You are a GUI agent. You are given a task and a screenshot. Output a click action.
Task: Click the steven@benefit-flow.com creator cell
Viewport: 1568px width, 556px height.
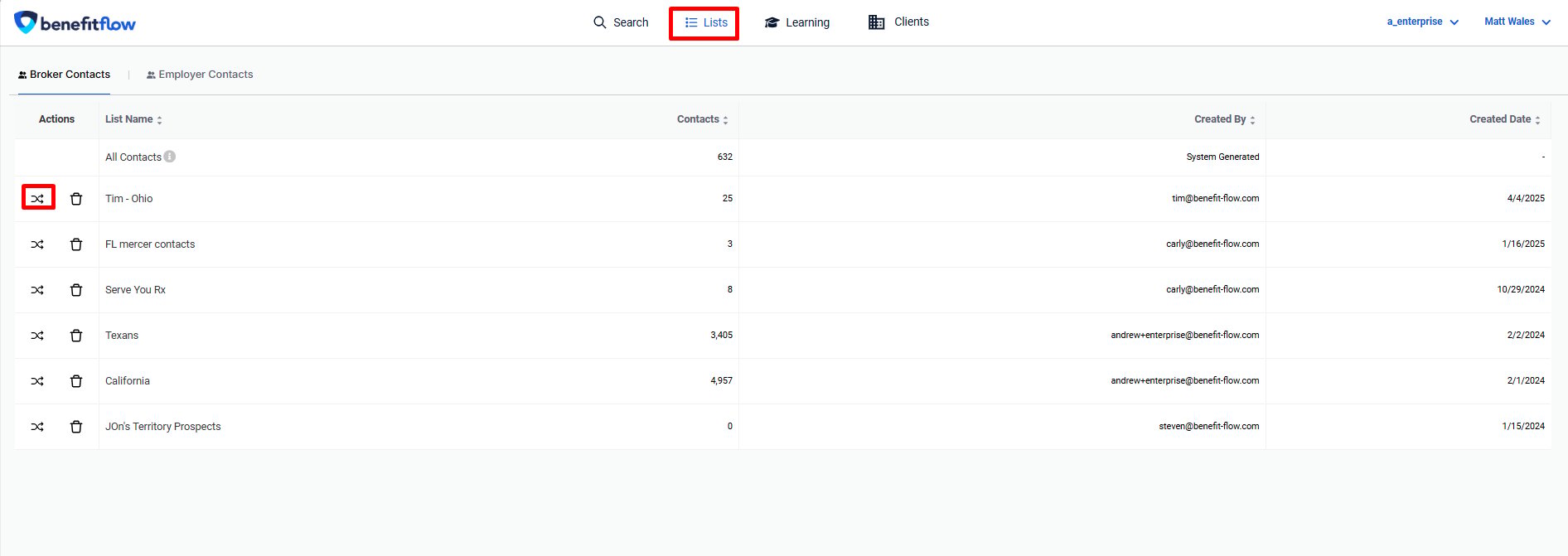[1209, 426]
